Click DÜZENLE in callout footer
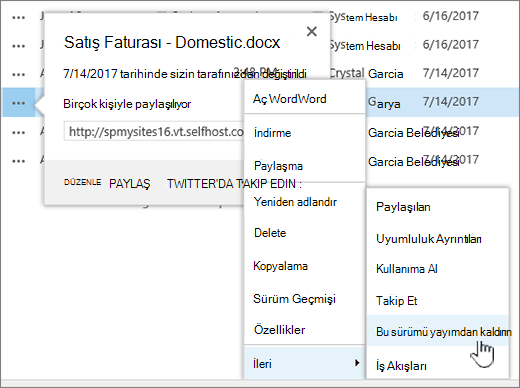Image resolution: width=520 pixels, height=388 pixels. (x=82, y=182)
